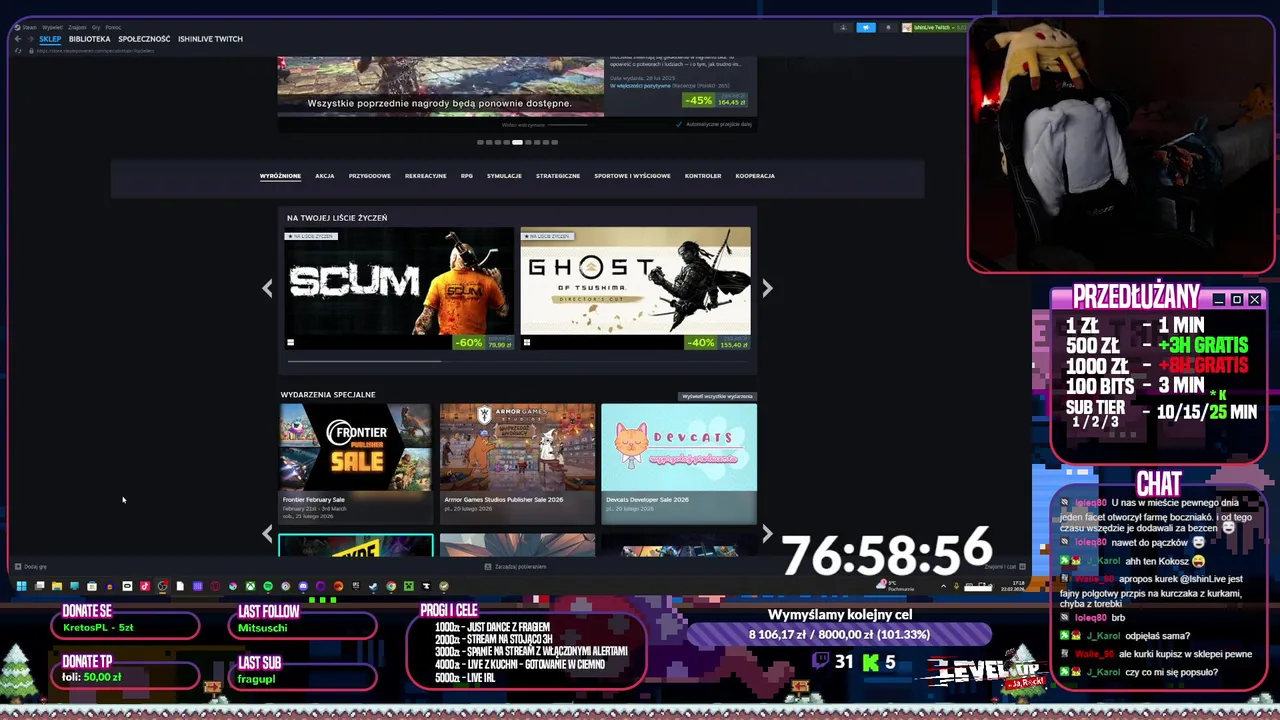The image size is (1280, 720).
Task: Click Wyświetl wszystkie wydarzenia button
Action: pos(717,396)
